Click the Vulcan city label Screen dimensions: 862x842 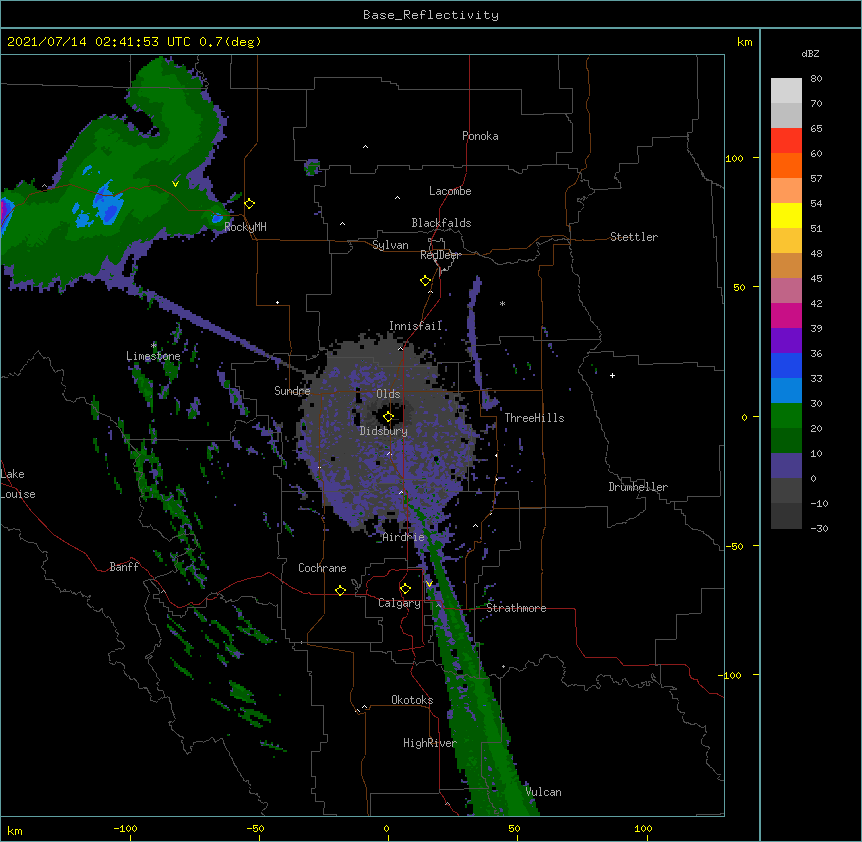[x=543, y=792]
